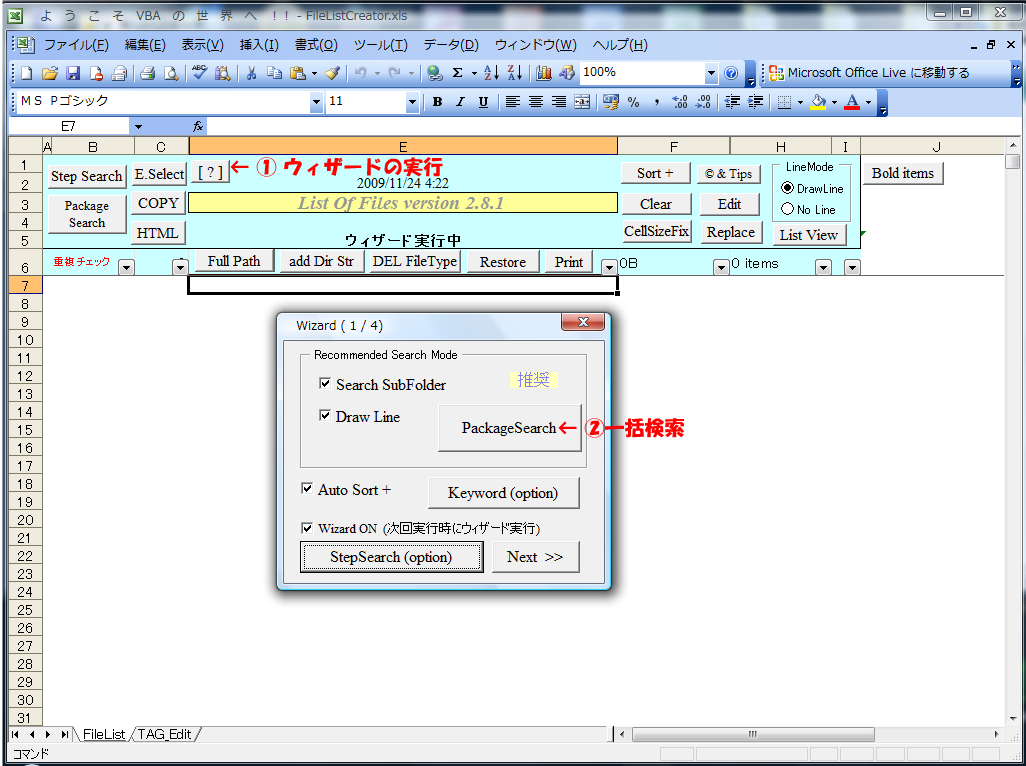Open the 挿入(I) menu
The height and width of the screenshot is (766, 1026).
[259, 45]
